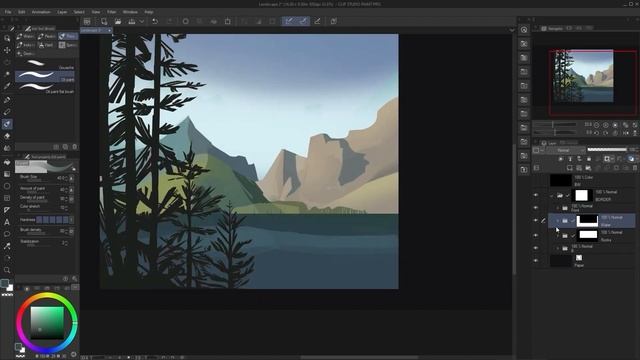Toggle visibility of folder above Paper layer

pos(536,248)
